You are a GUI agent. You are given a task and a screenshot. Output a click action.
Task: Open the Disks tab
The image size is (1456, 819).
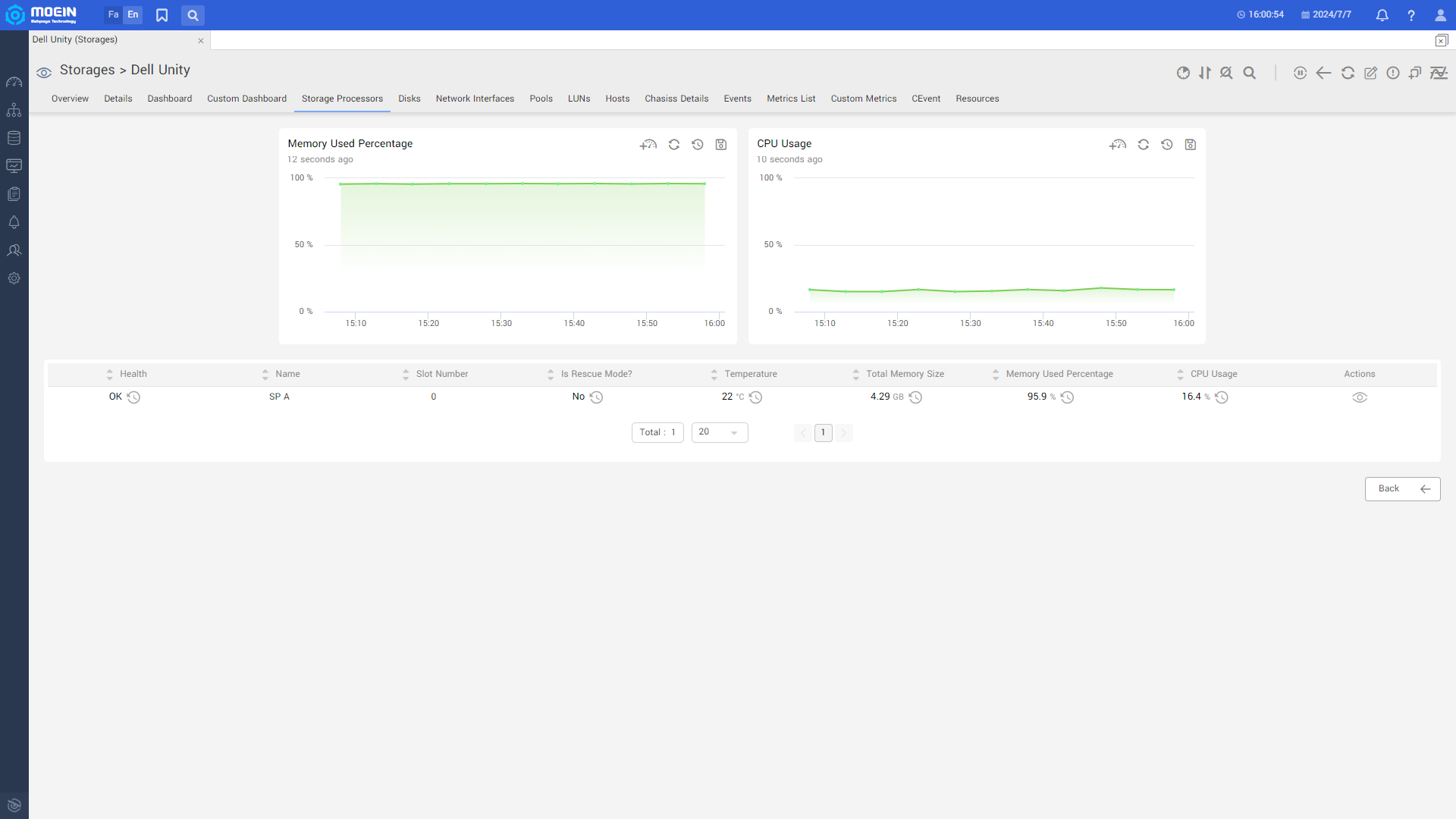(409, 99)
